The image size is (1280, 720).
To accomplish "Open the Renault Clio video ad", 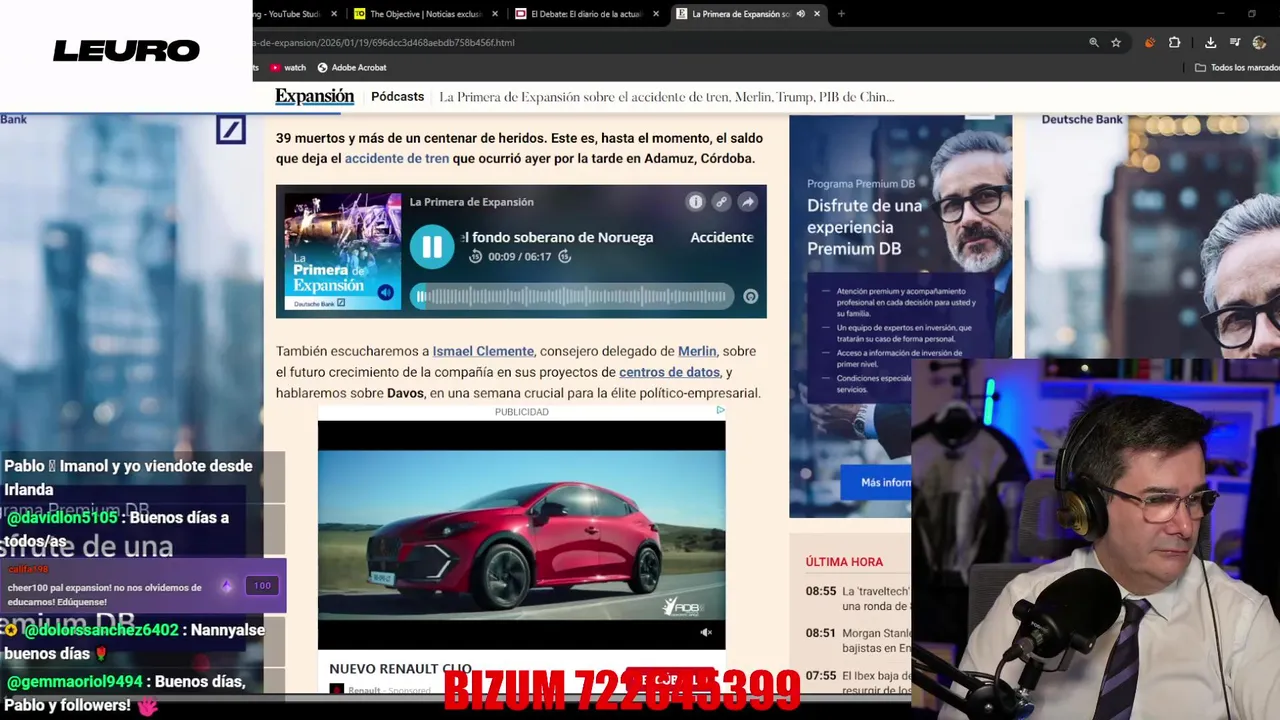I will point(521,535).
